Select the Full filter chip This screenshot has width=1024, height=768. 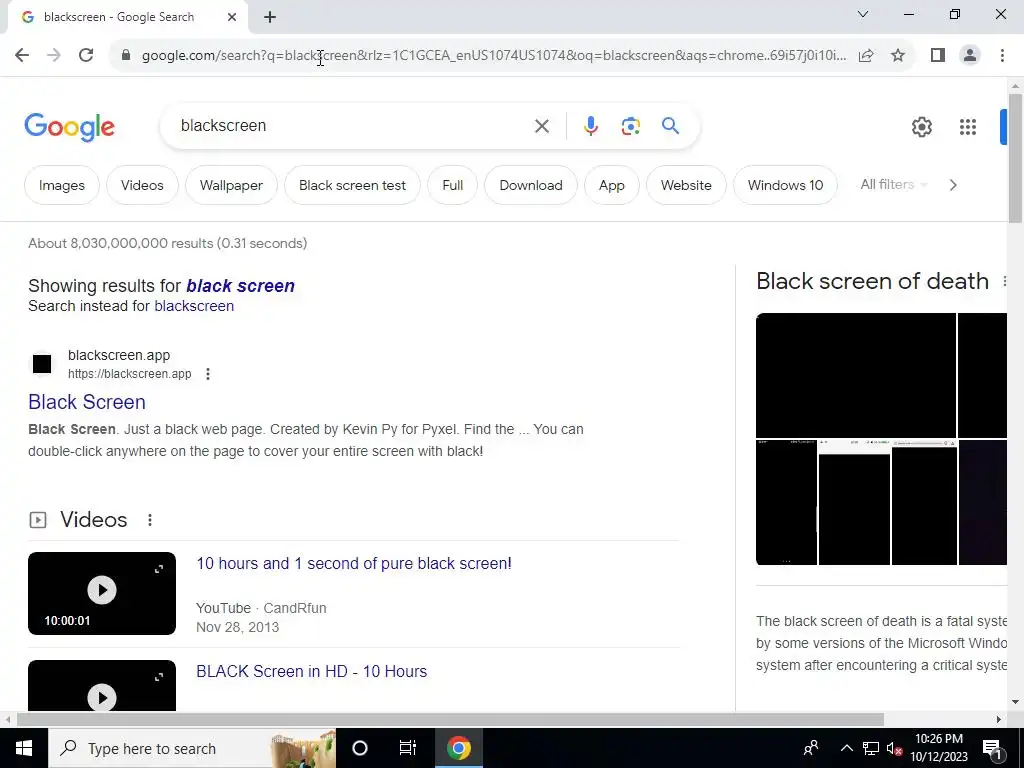[453, 185]
